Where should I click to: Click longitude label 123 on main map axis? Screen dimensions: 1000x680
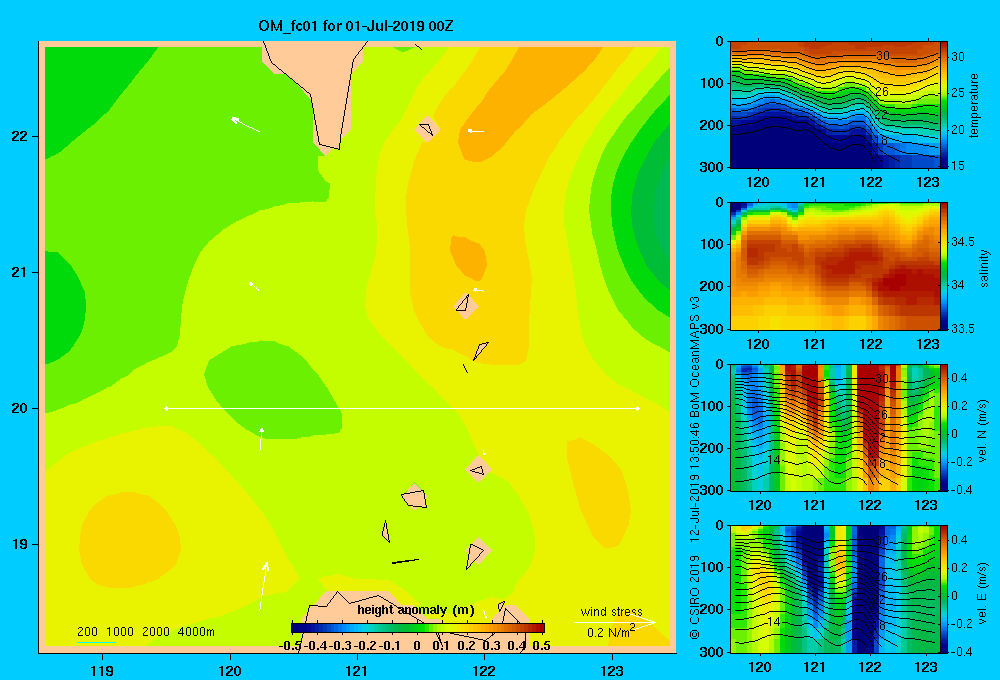coord(612,670)
